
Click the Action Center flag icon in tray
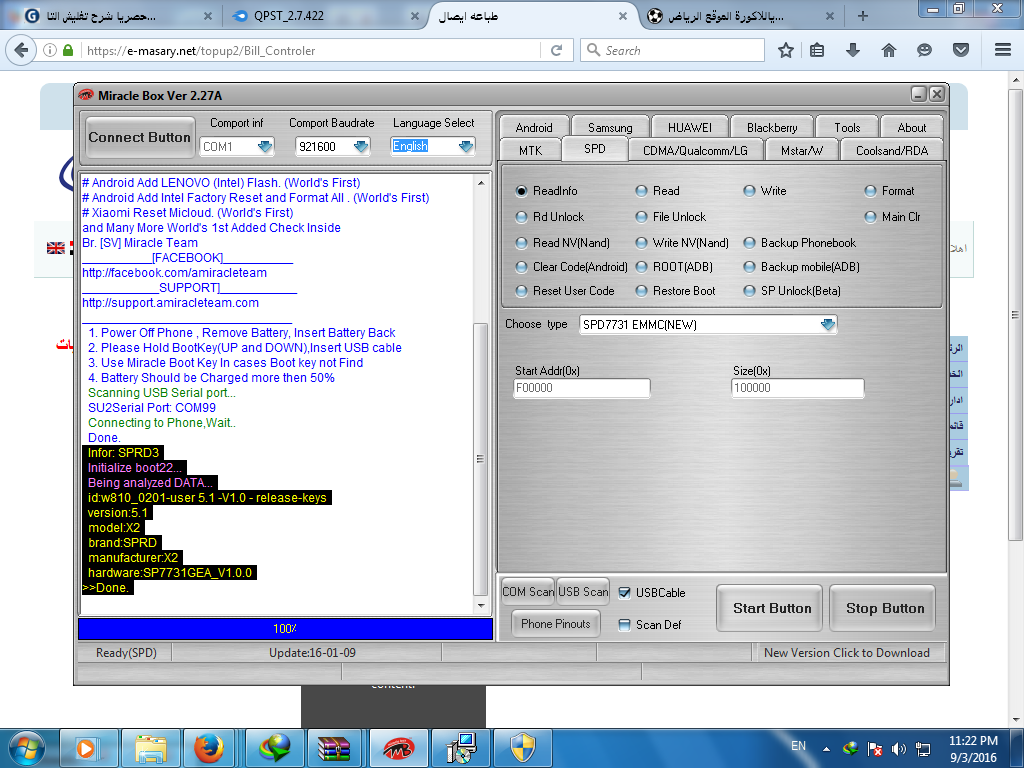pyautogui.click(x=874, y=748)
